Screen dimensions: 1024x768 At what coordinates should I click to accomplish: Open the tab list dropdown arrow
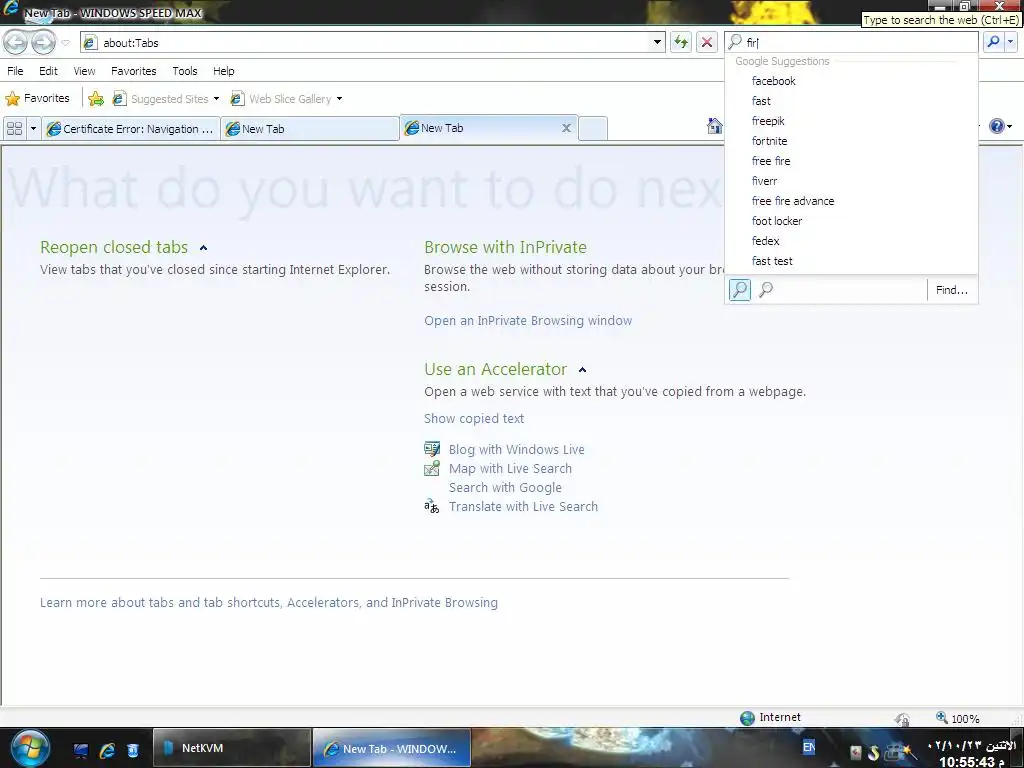click(x=33, y=129)
